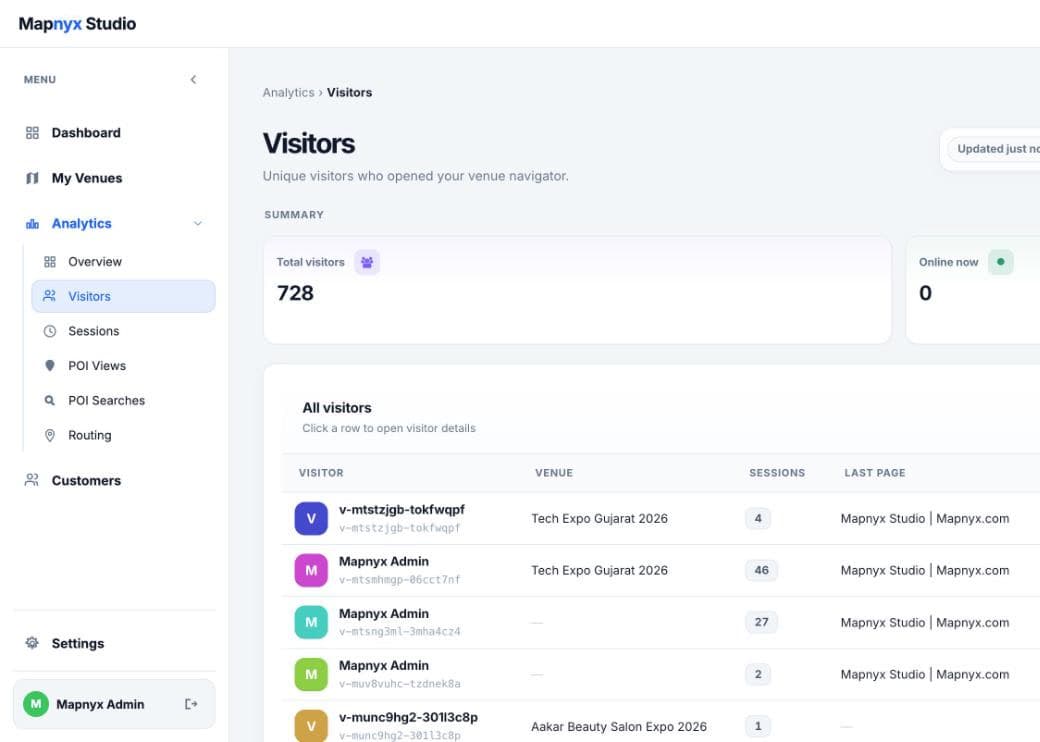Select Visitors in the Analytics submenu
Image resolution: width=1040 pixels, height=742 pixels.
[123, 296]
